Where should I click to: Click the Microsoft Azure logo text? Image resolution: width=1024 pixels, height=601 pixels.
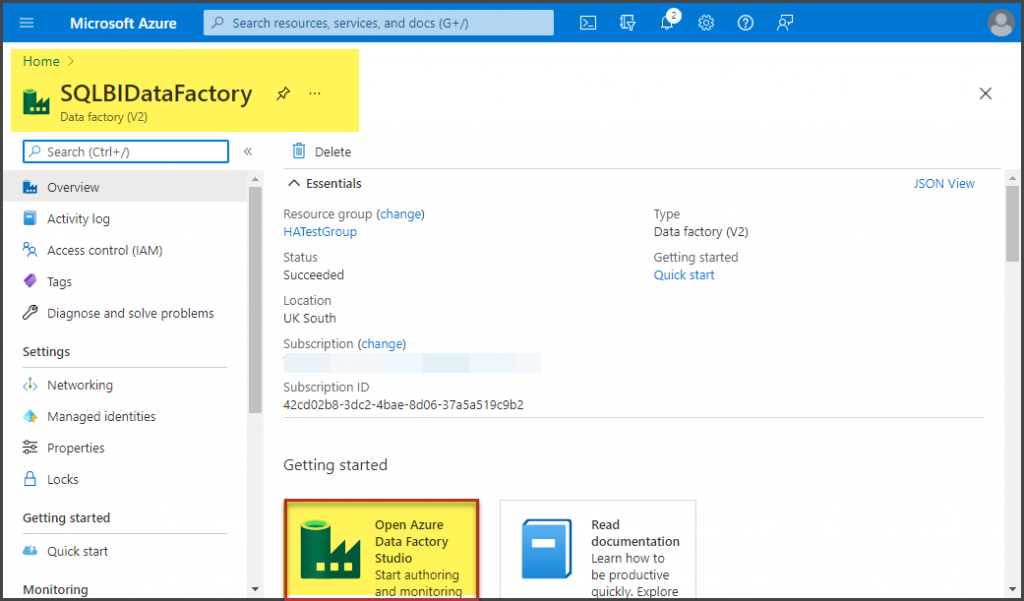point(123,24)
